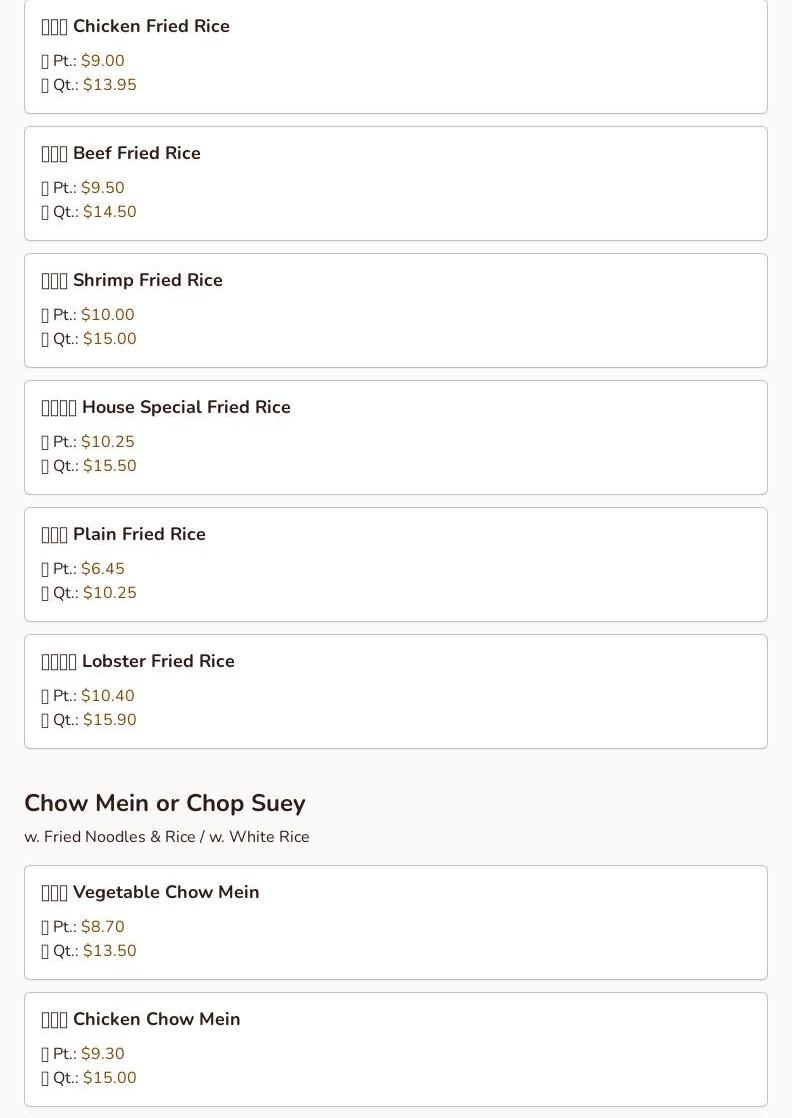Select Shrimp Fried Rice pint price $10.00
Screen dimensions: 792x1118
[108, 315]
